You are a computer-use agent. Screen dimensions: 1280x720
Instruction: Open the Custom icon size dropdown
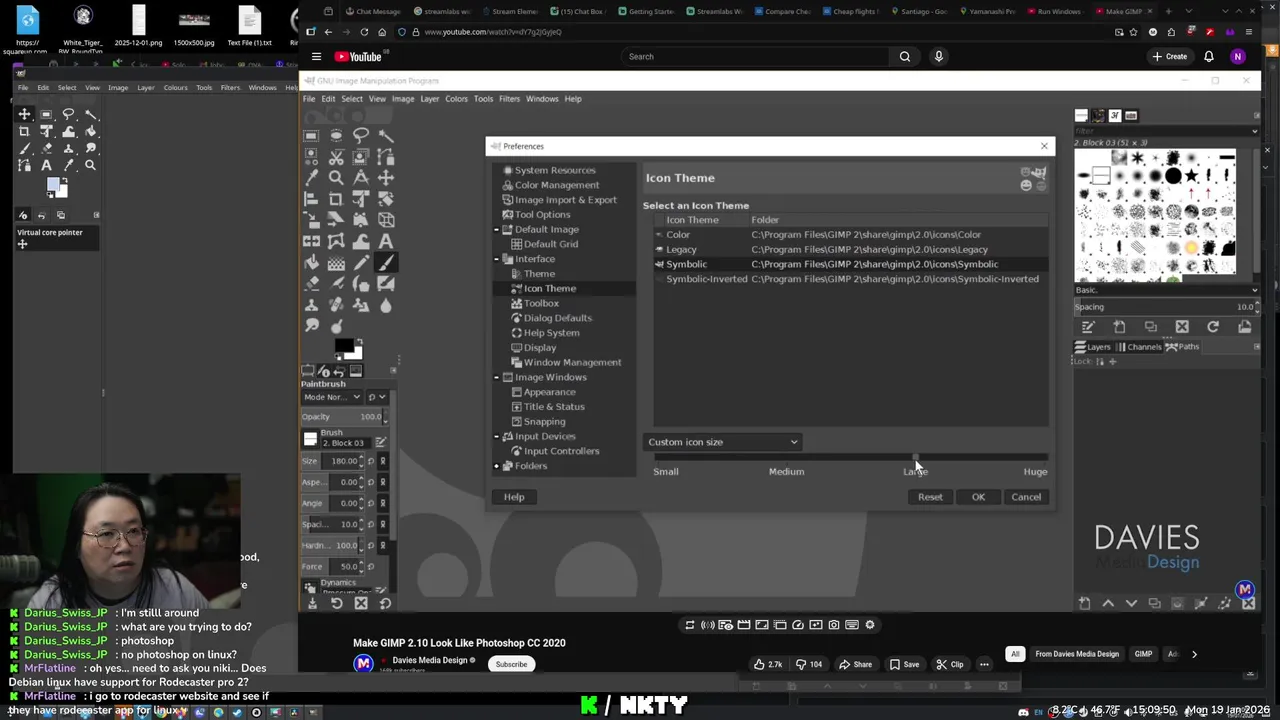(722, 442)
